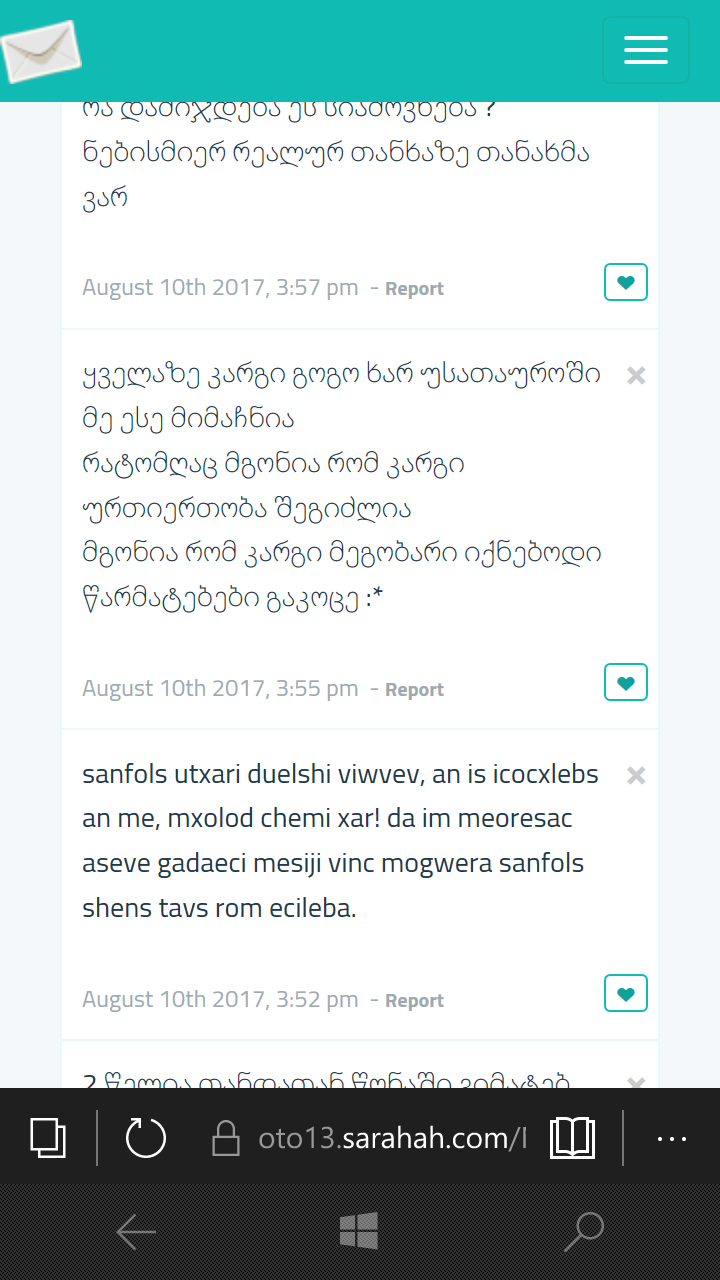Open the phone Search button
Image resolution: width=720 pixels, height=1280 pixels.
pos(584,1232)
